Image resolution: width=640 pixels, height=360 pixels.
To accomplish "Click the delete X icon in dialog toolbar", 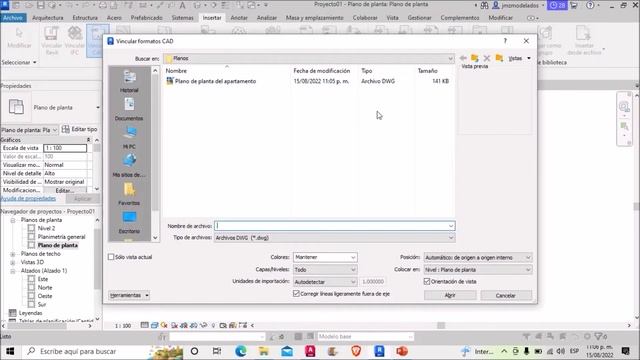I will point(487,58).
